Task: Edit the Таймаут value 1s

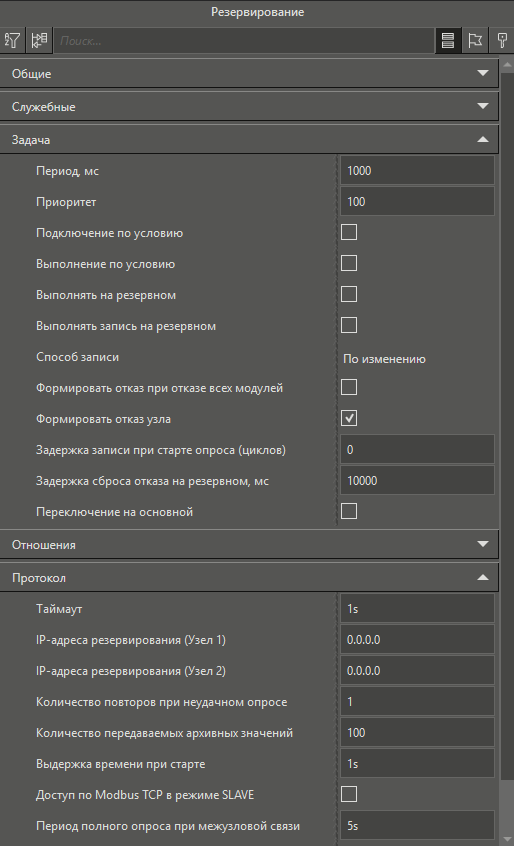Action: coord(417,609)
